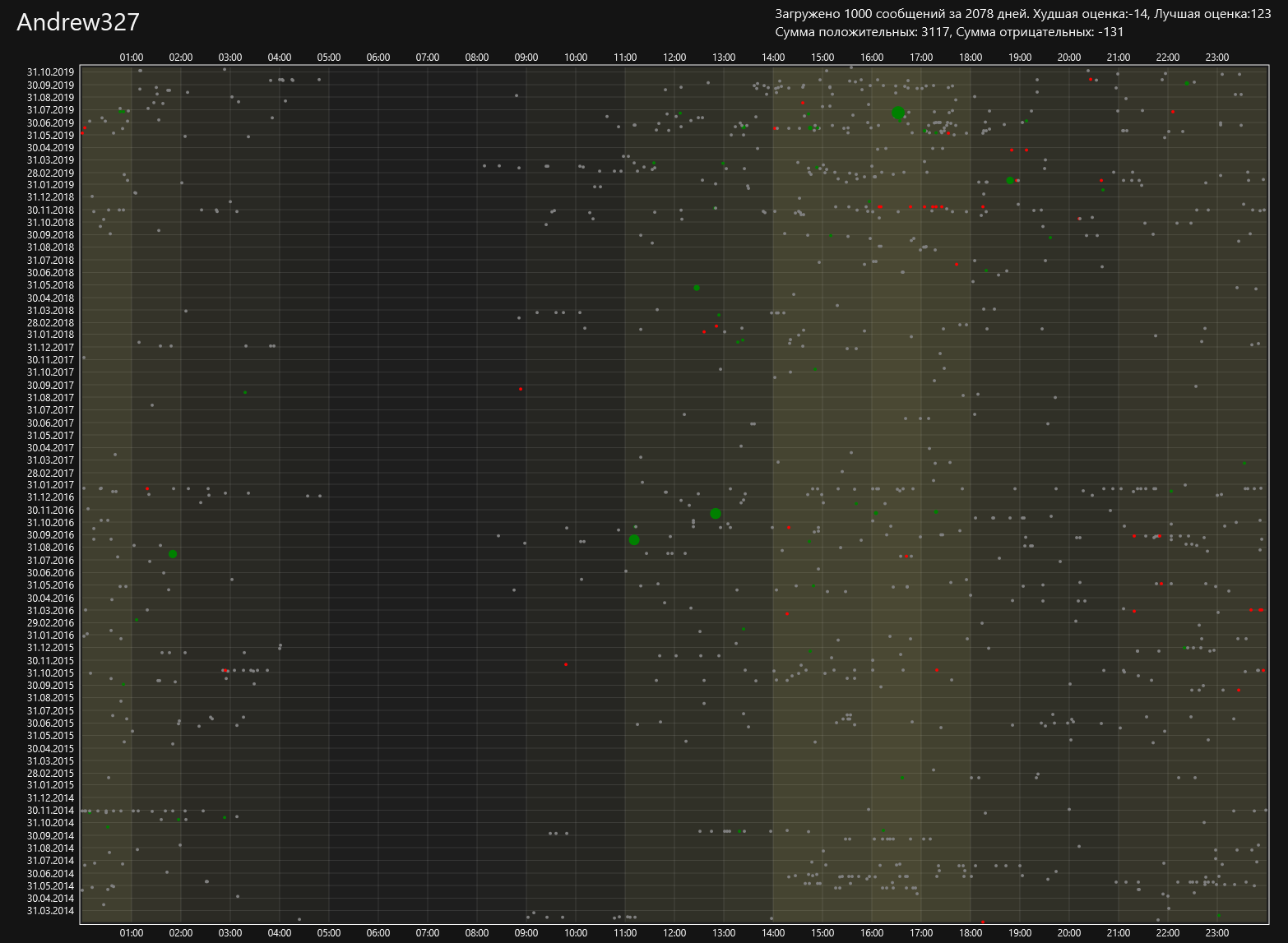
Task: Click the 30.06.2018 date label
Action: coord(50,273)
